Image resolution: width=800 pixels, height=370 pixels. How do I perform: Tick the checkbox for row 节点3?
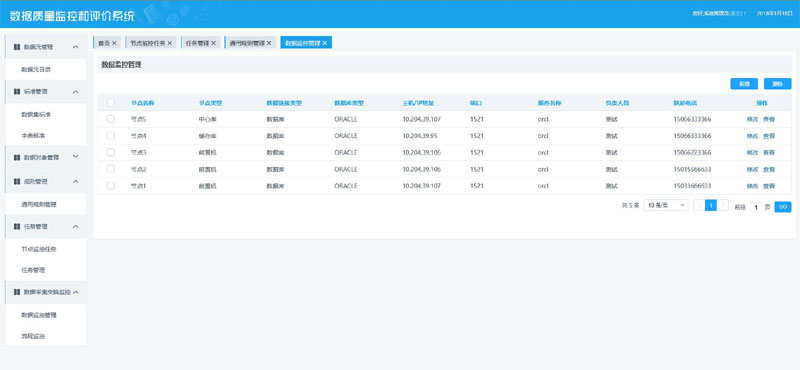(x=111, y=152)
